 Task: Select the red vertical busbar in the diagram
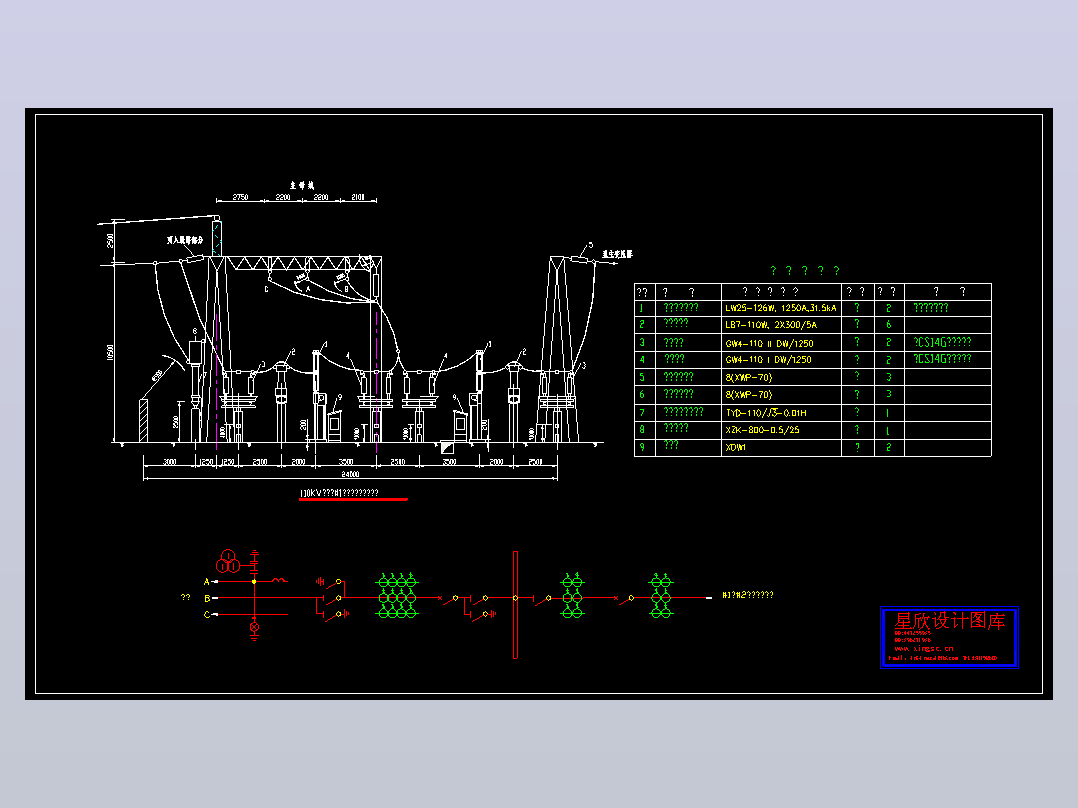pos(515,604)
